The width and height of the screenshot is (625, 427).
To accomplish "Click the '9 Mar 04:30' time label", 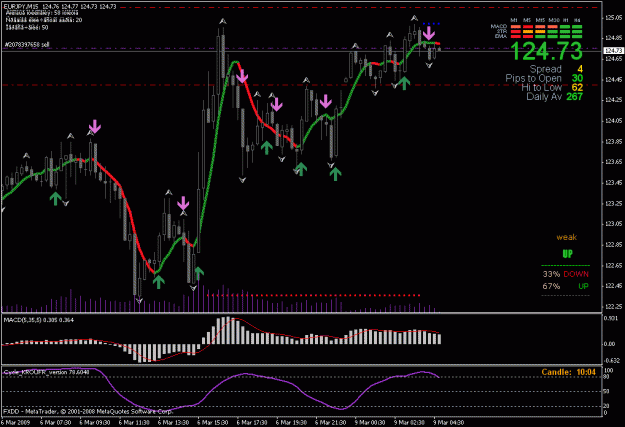I will click(449, 422).
